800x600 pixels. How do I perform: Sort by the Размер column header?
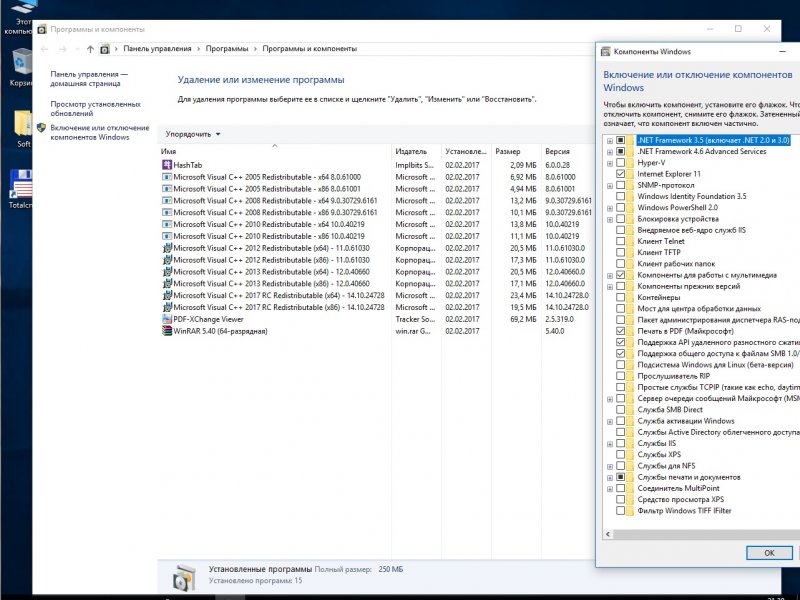(516, 151)
